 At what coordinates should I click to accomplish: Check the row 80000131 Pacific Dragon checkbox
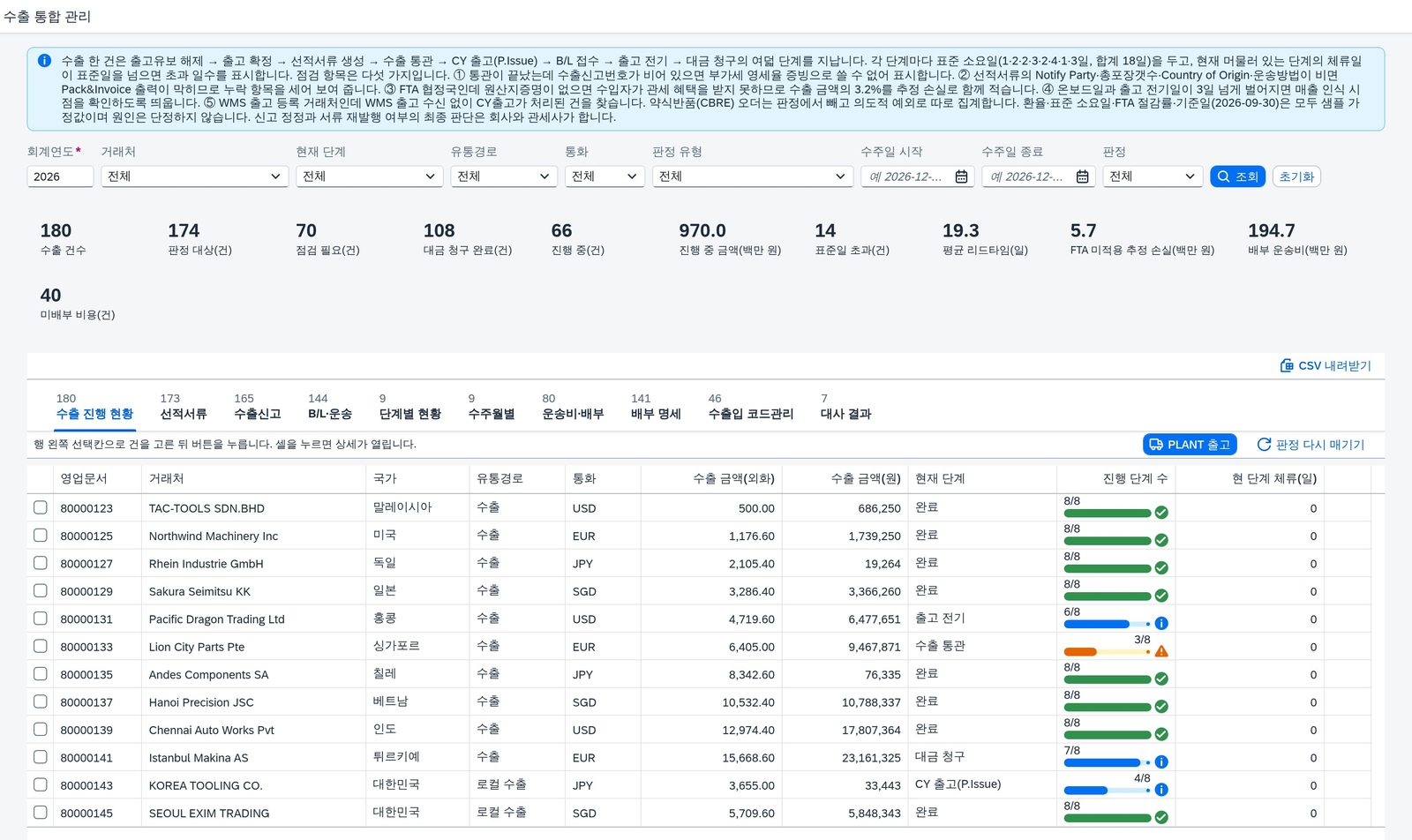click(x=41, y=619)
